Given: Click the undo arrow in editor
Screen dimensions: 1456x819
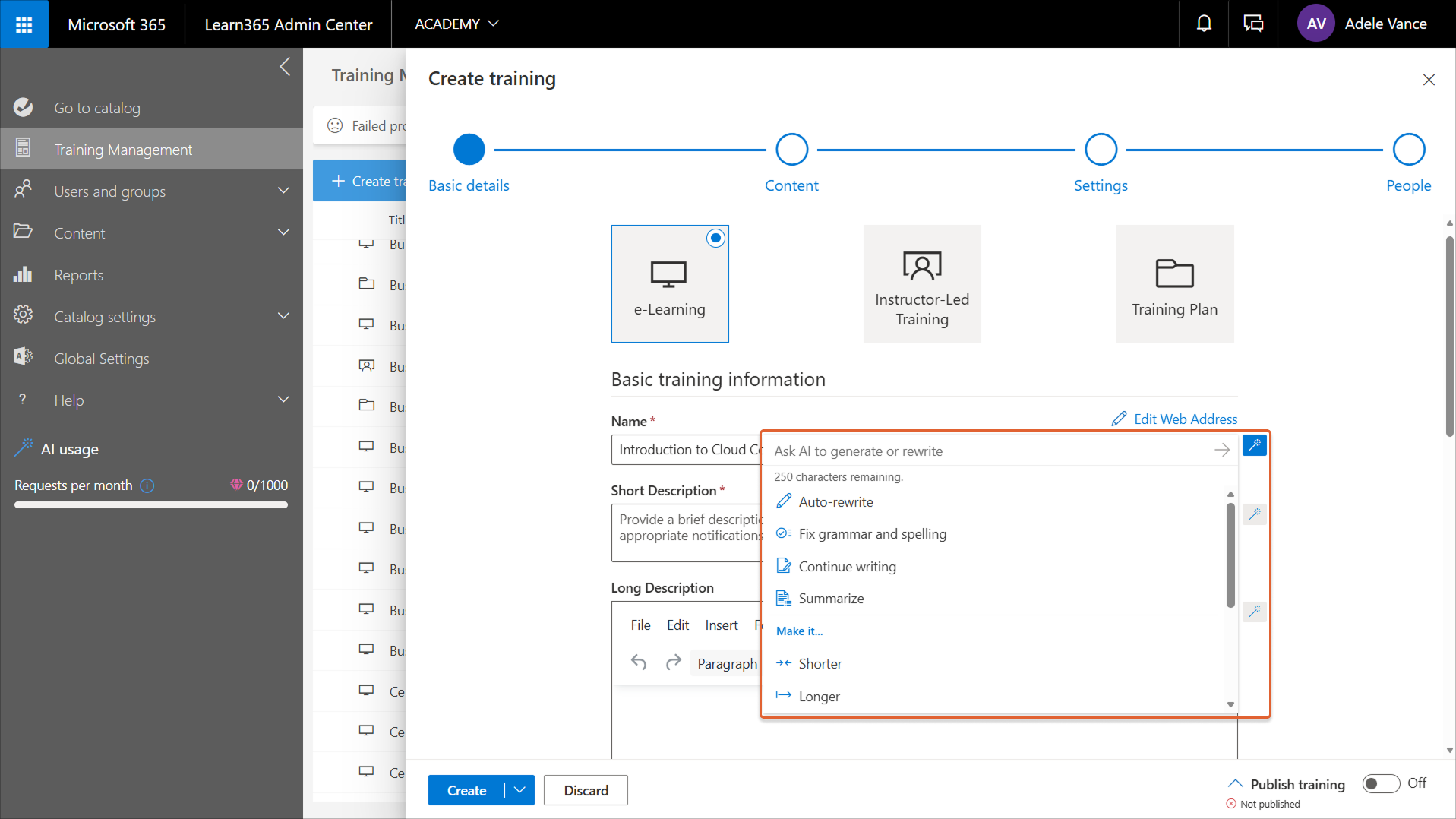Looking at the screenshot, I should tap(639, 663).
